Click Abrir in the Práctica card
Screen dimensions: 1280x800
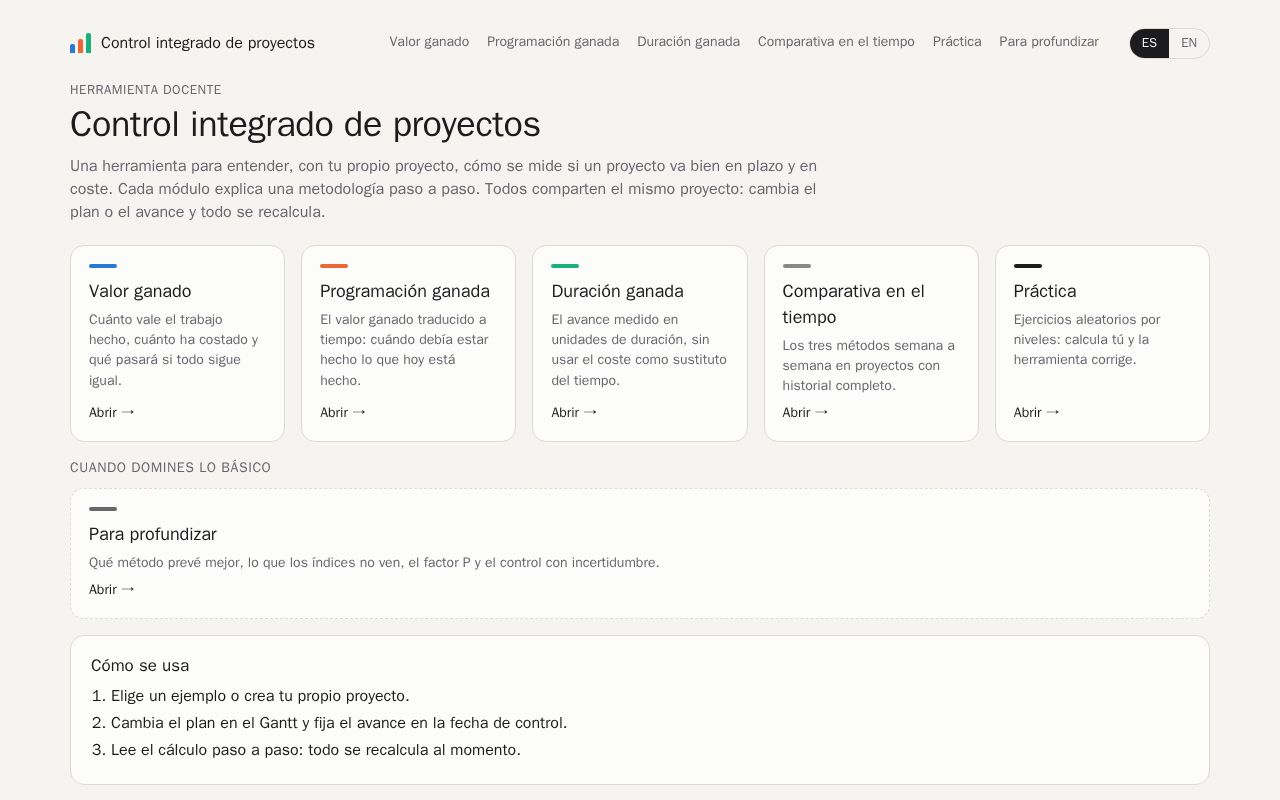1036,412
